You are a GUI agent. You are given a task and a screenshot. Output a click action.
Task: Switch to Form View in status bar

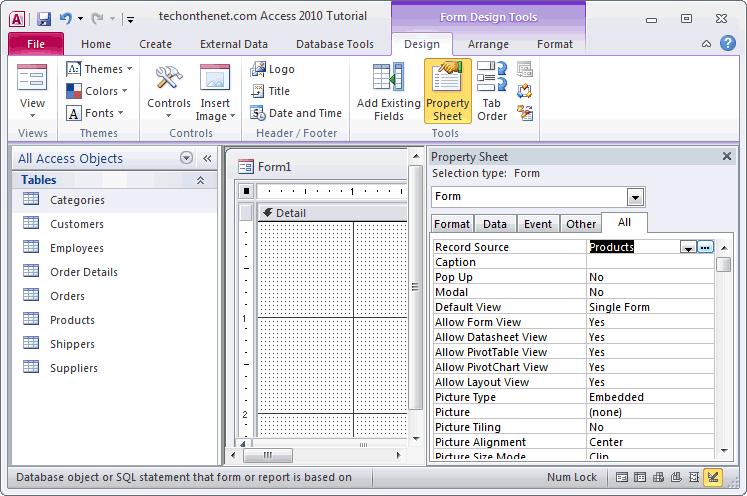point(623,478)
